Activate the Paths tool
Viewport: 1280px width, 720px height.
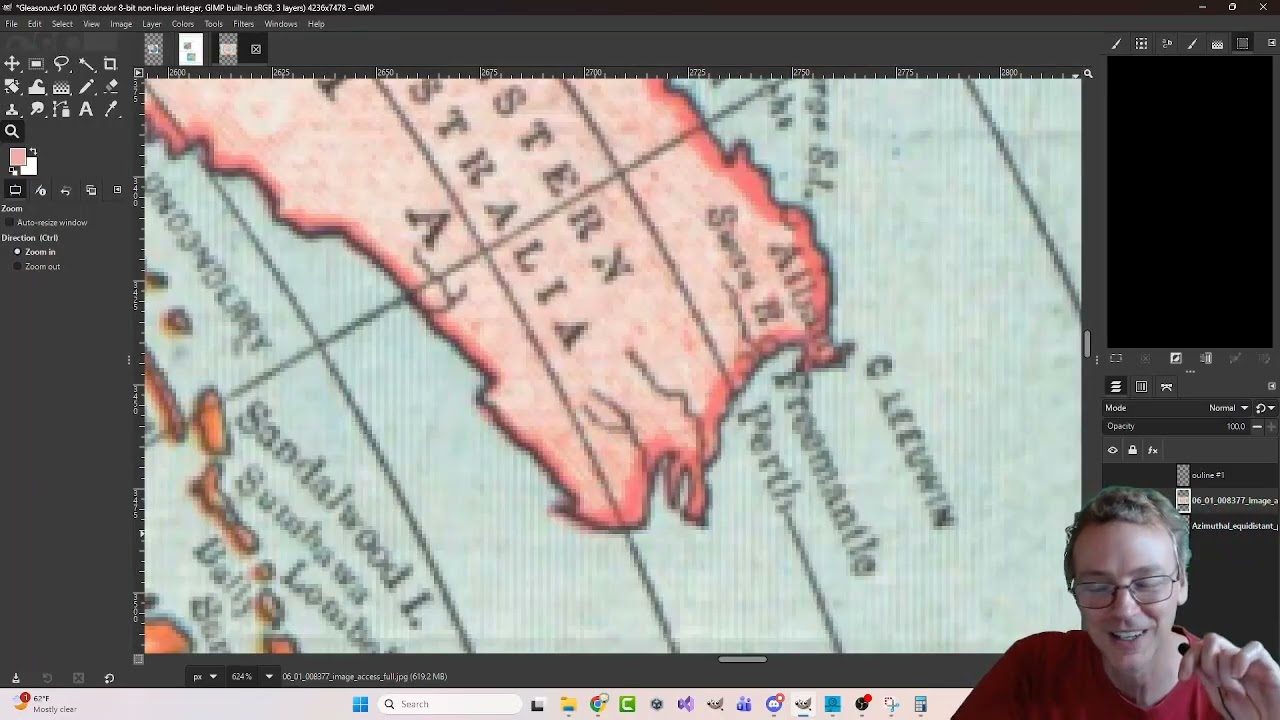coord(61,109)
